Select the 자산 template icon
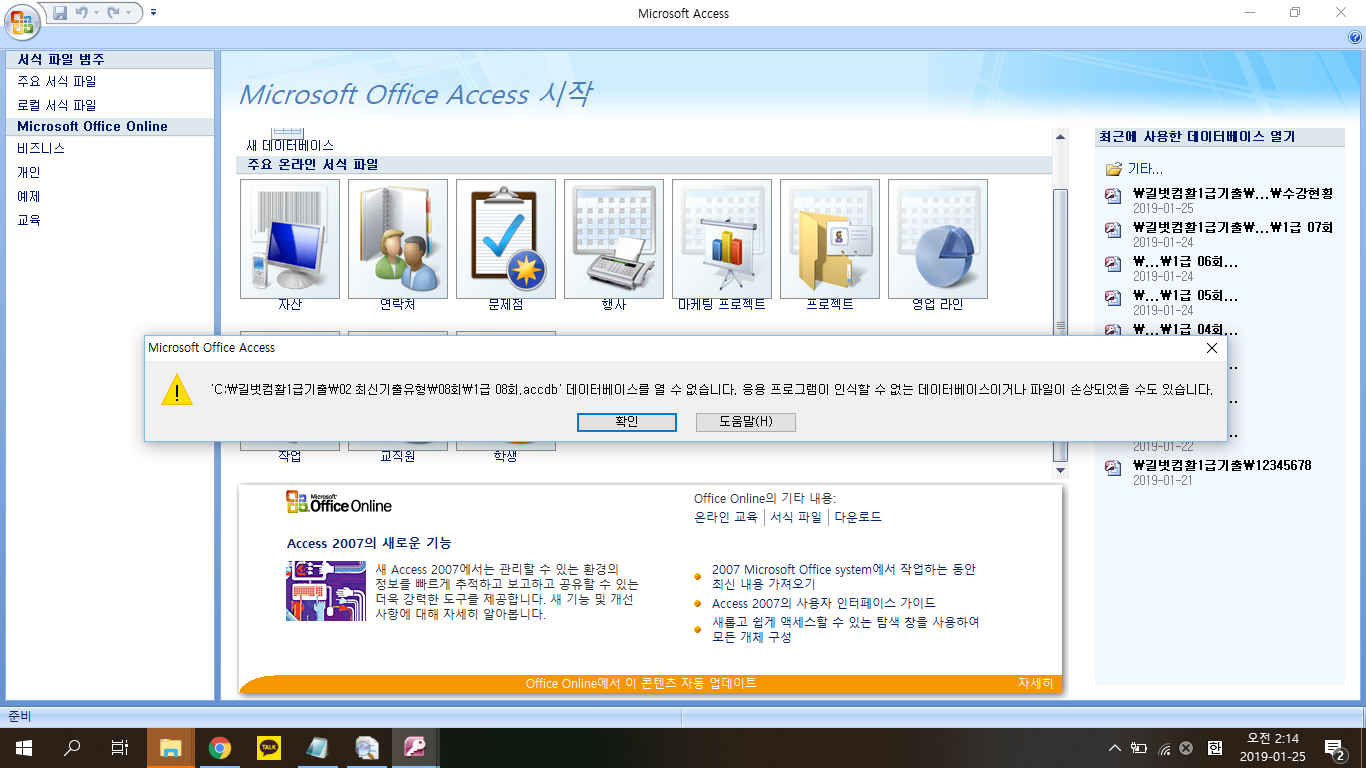This screenshot has height=768, width=1366. (290, 239)
